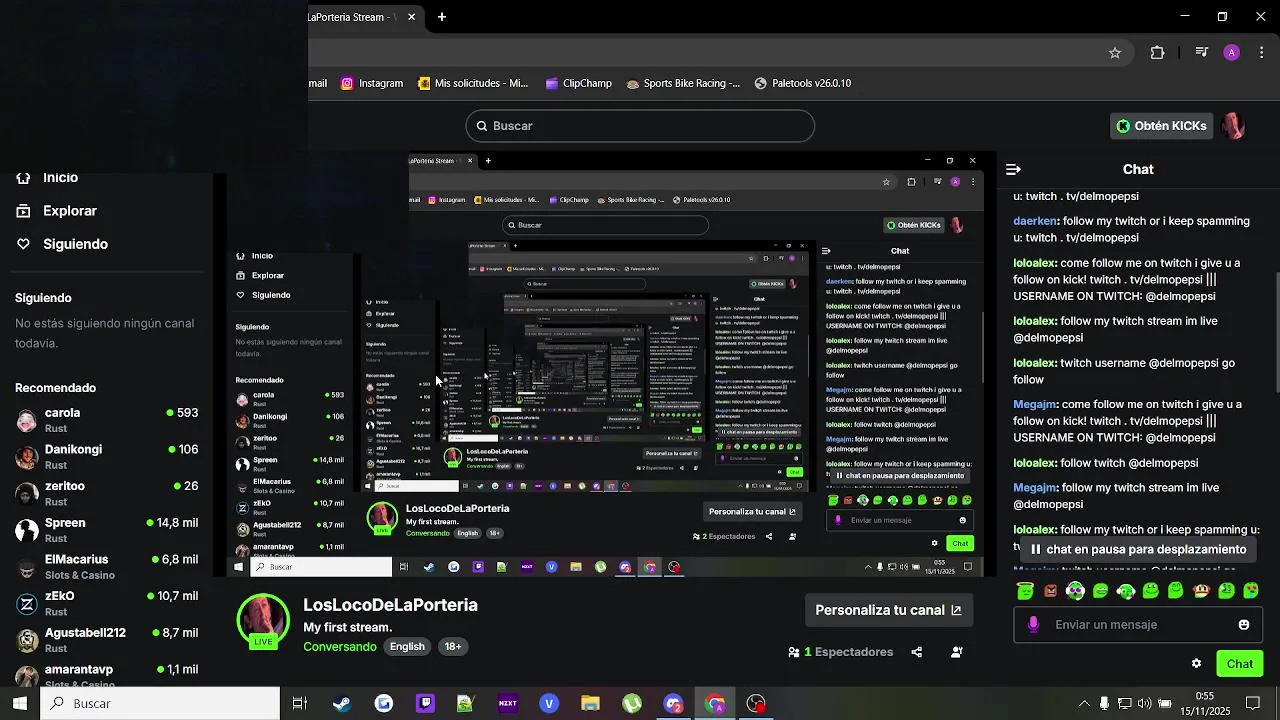
Task: Click the follow user icon beside share
Action: click(x=957, y=652)
